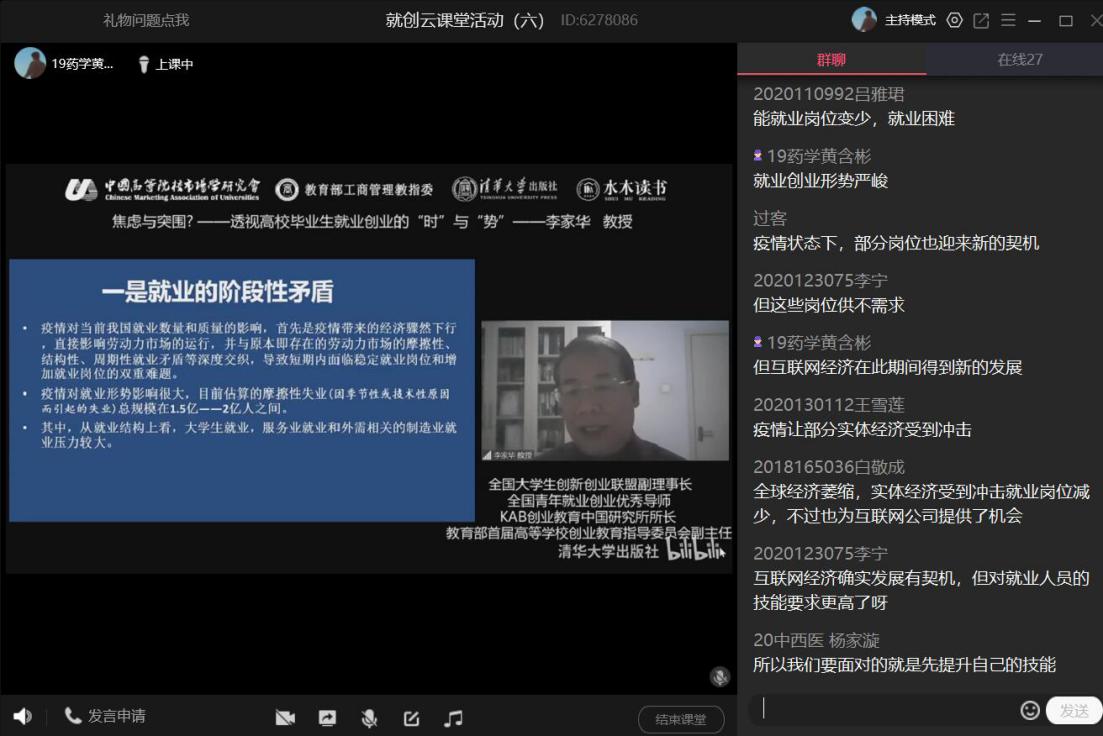Open the emoji picker in chat

[x=1029, y=710]
